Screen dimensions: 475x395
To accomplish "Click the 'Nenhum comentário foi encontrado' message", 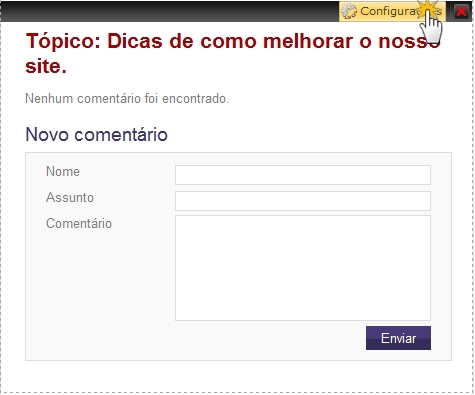I will [127, 99].
